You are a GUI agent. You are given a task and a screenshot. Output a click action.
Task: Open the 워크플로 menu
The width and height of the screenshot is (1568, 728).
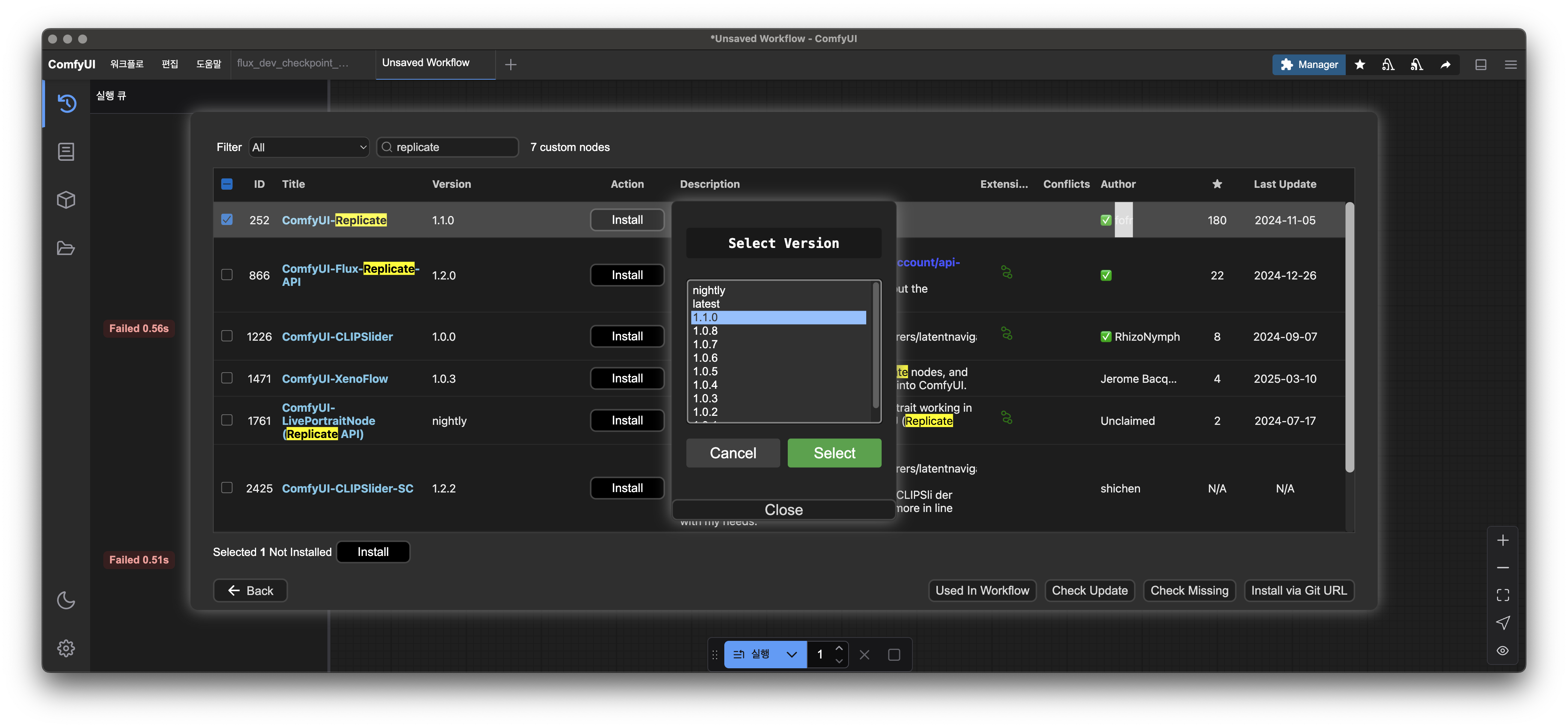point(127,64)
